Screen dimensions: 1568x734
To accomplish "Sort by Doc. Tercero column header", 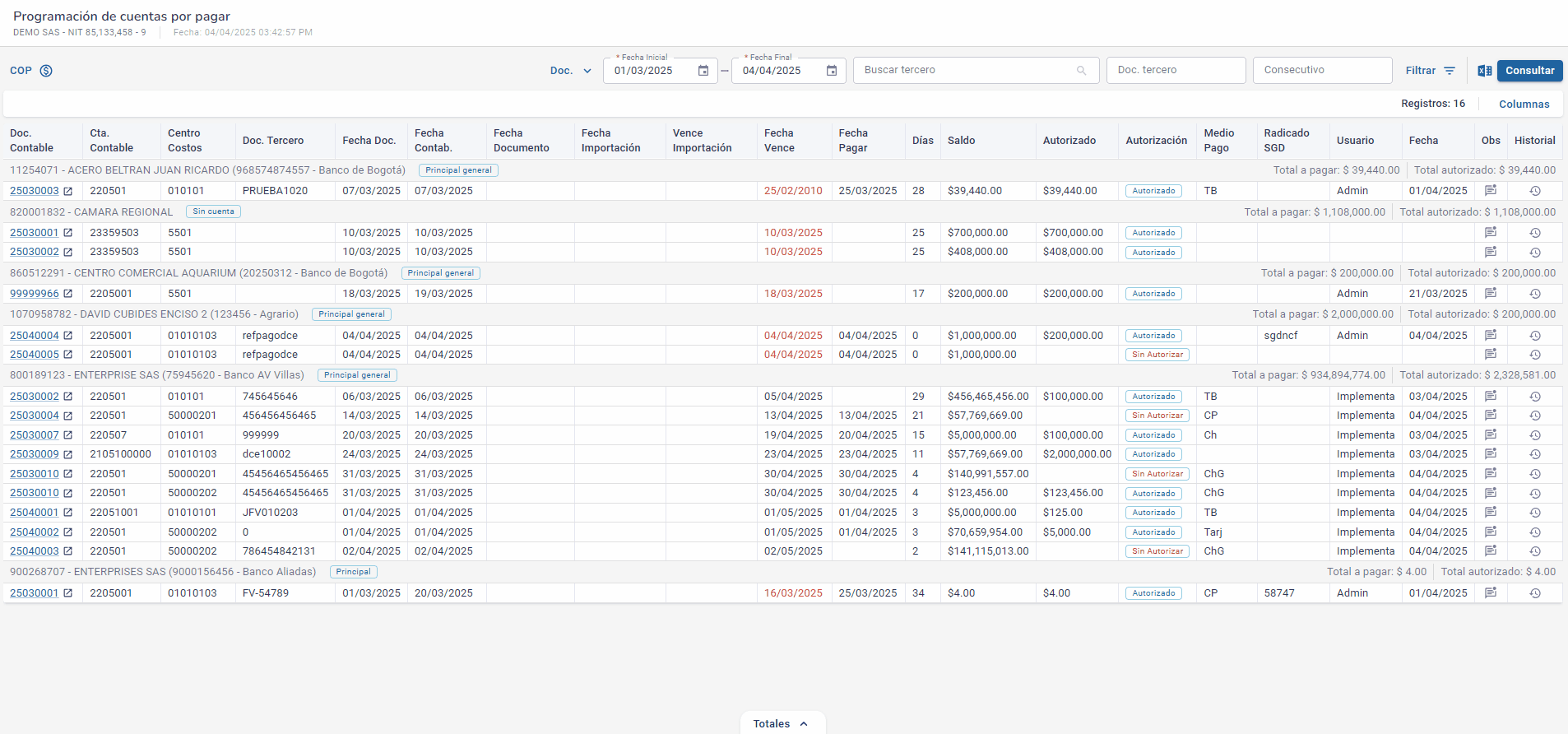I will tap(273, 141).
